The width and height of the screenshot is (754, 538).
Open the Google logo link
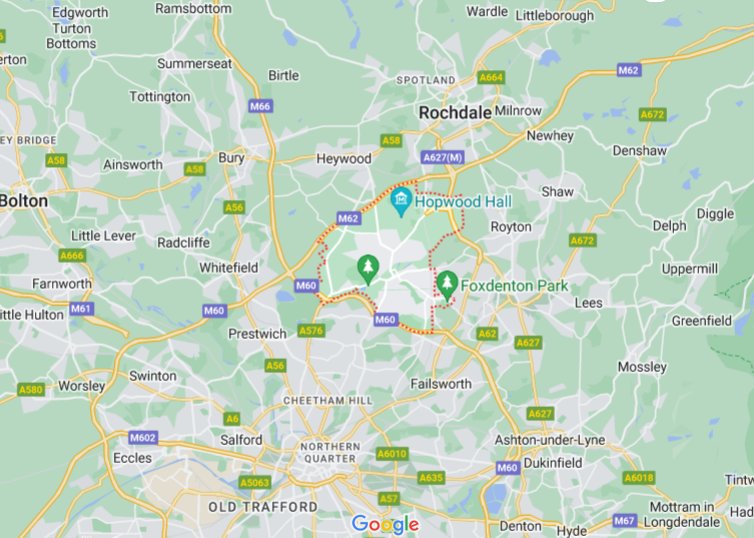coord(385,524)
